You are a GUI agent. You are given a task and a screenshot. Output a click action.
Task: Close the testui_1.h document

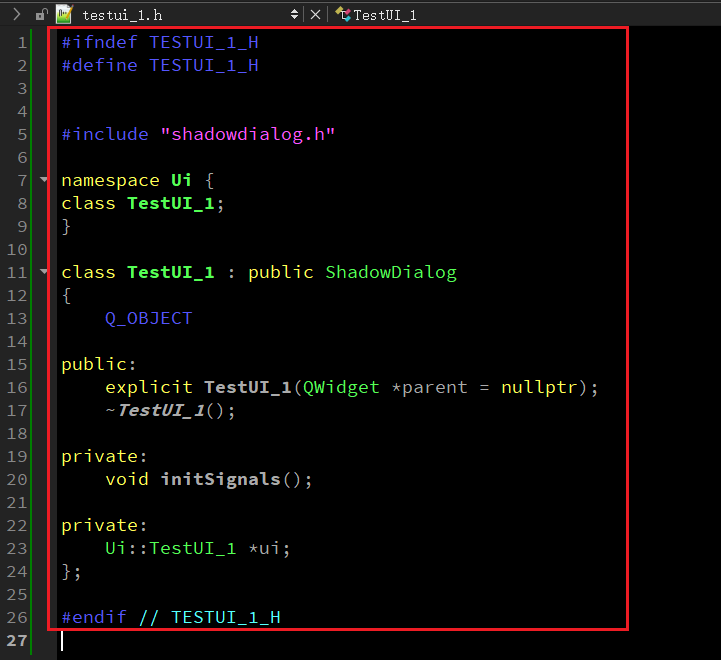315,15
